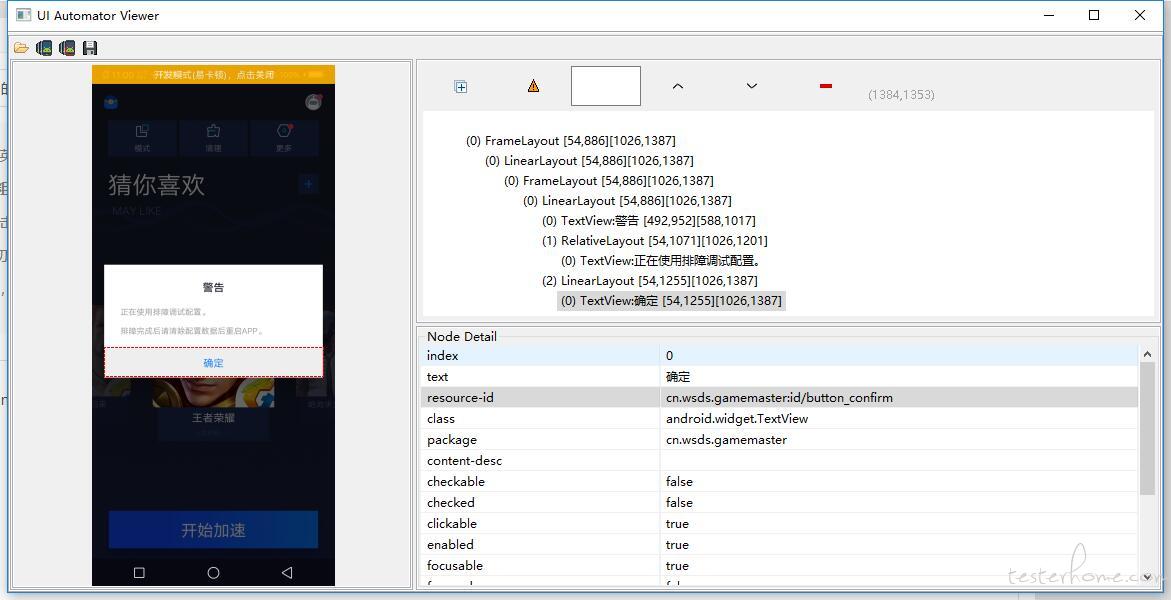Click the enabled property row
The width and height of the screenshot is (1171, 600).
click(x=780, y=544)
